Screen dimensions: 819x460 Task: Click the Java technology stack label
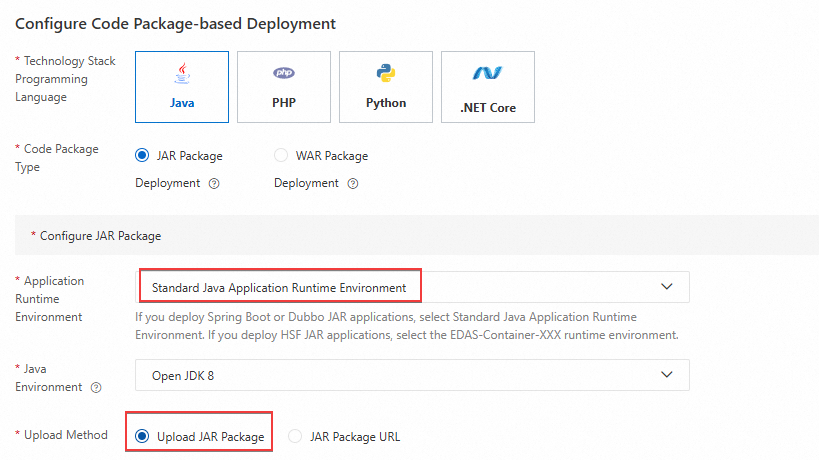point(181,103)
